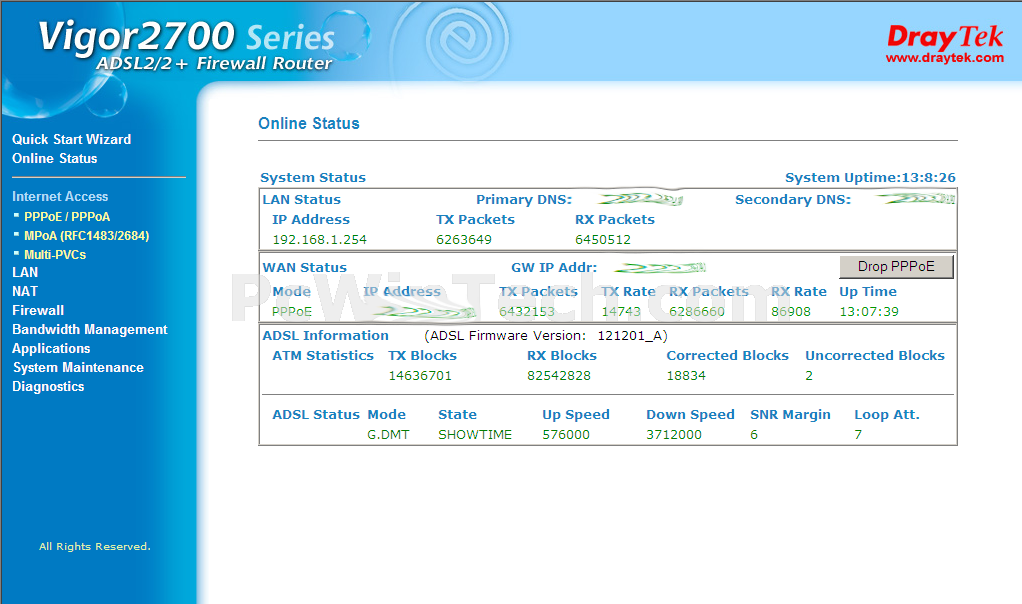This screenshot has width=1022, height=604.
Task: Open Online Status in the sidebar
Action: coord(55,158)
